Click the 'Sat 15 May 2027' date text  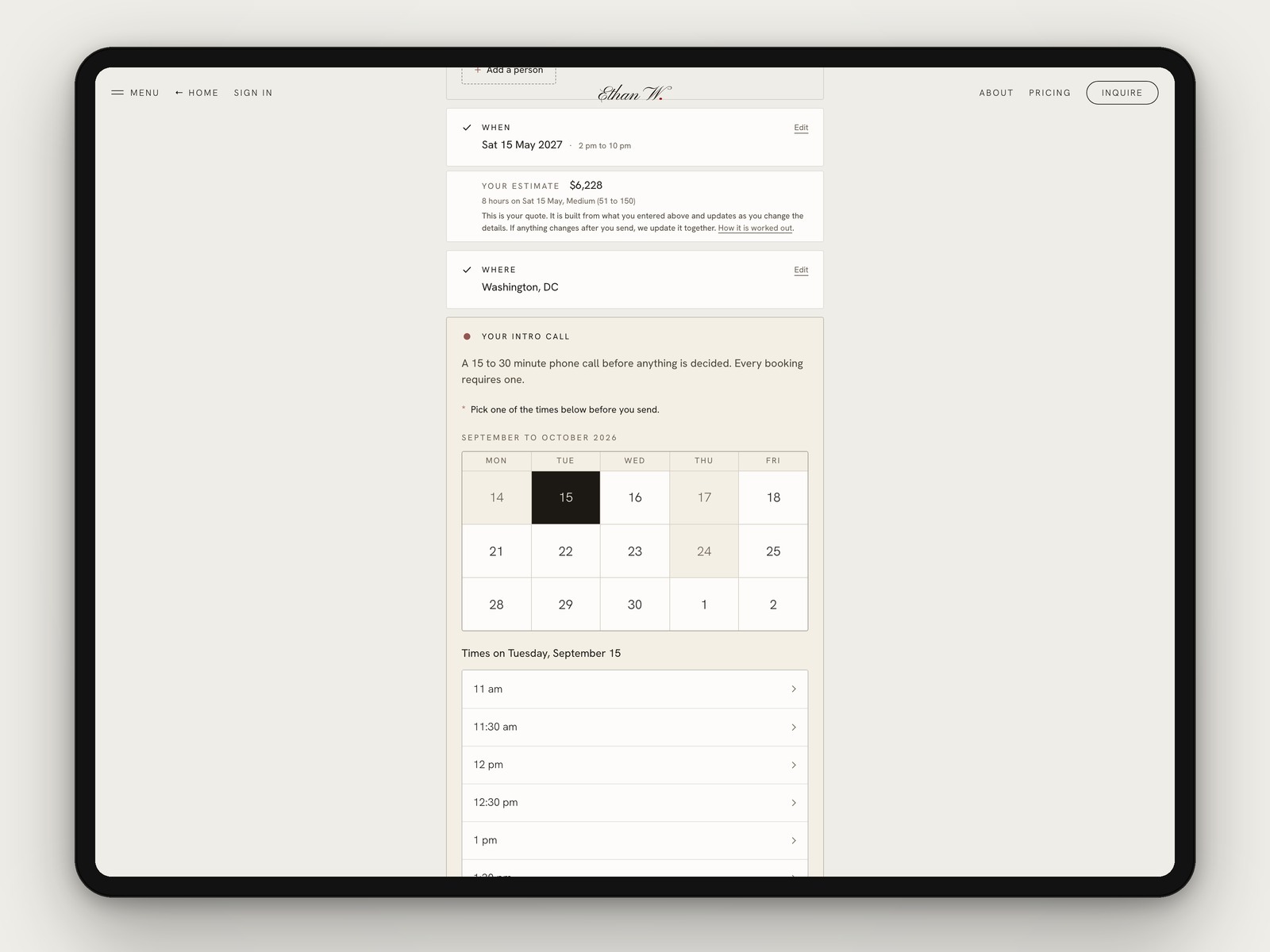click(x=522, y=145)
